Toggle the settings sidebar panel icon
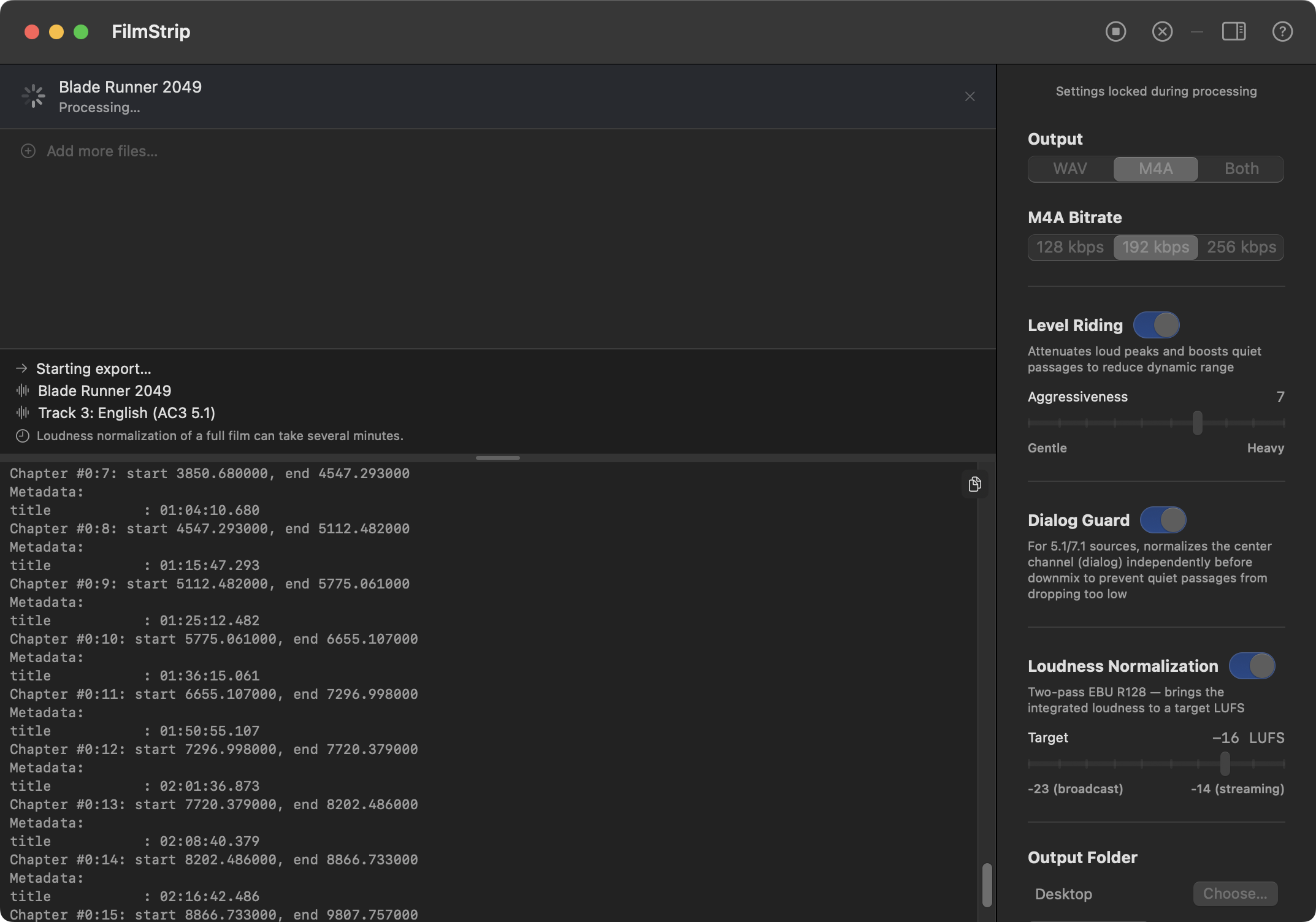Image resolution: width=1316 pixels, height=922 pixels. 1234,31
